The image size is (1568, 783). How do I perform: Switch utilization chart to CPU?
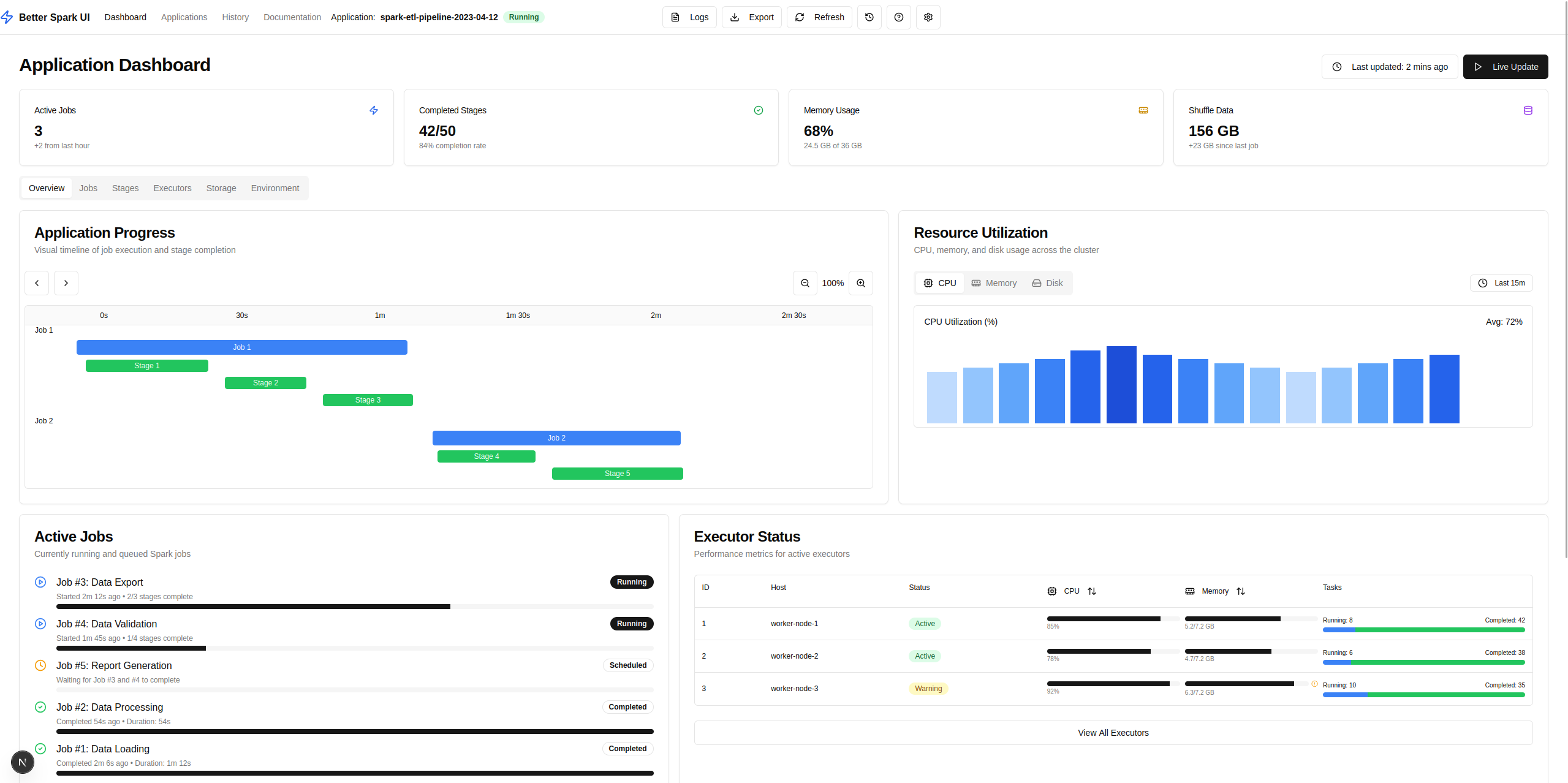[940, 283]
